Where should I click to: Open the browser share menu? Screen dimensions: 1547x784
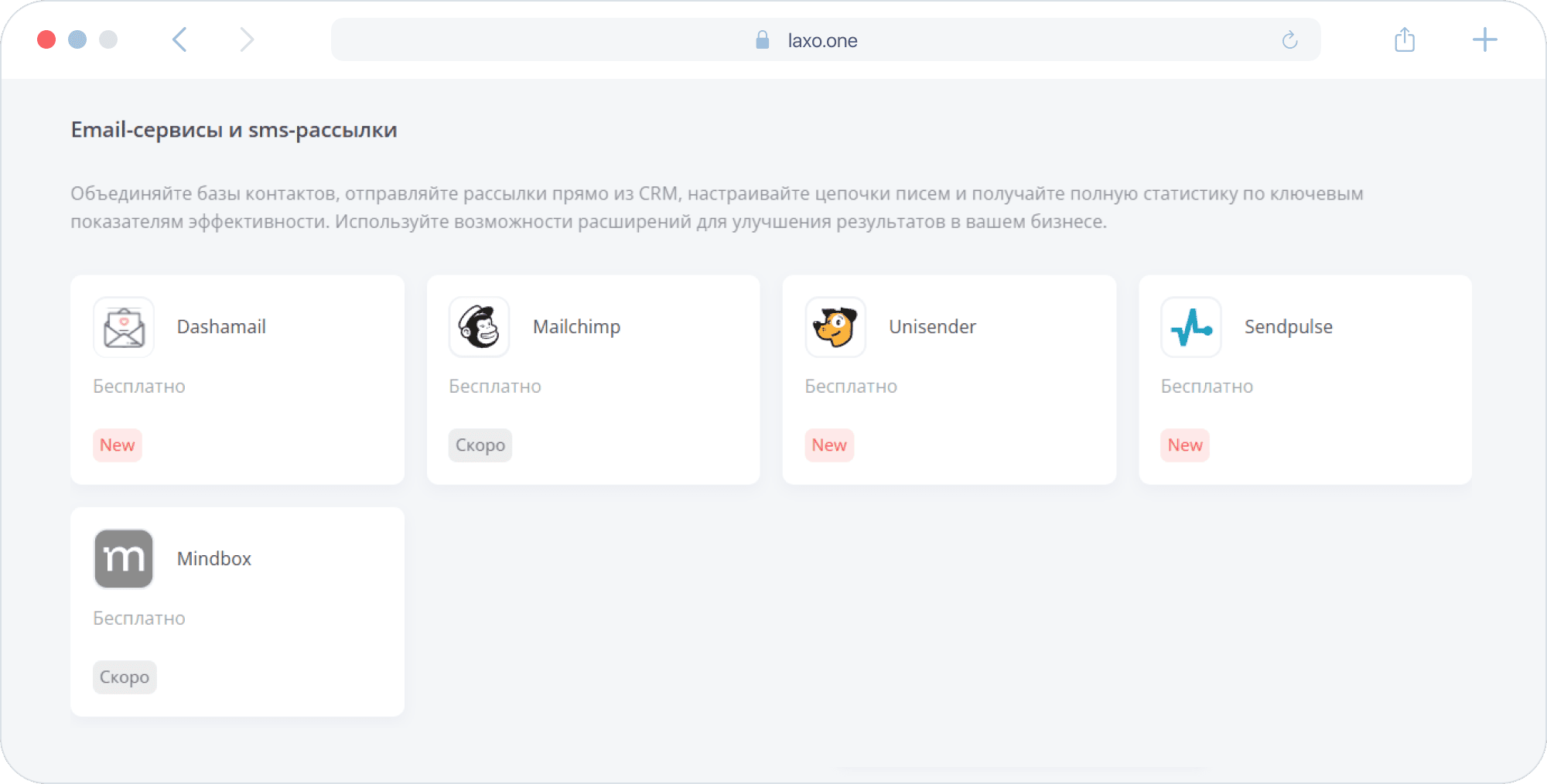click(1405, 39)
